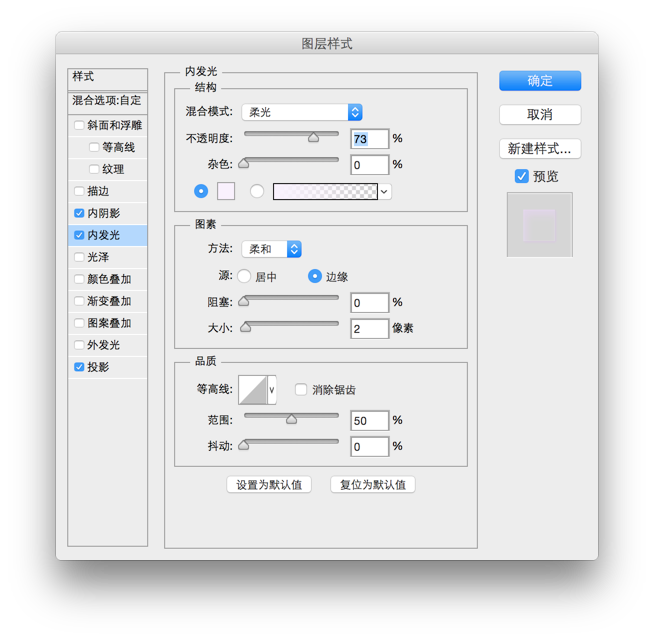Viewport: 654px width, 640px height.
Task: Open 混合模式 dropdown showing 柔光
Action: click(x=302, y=112)
